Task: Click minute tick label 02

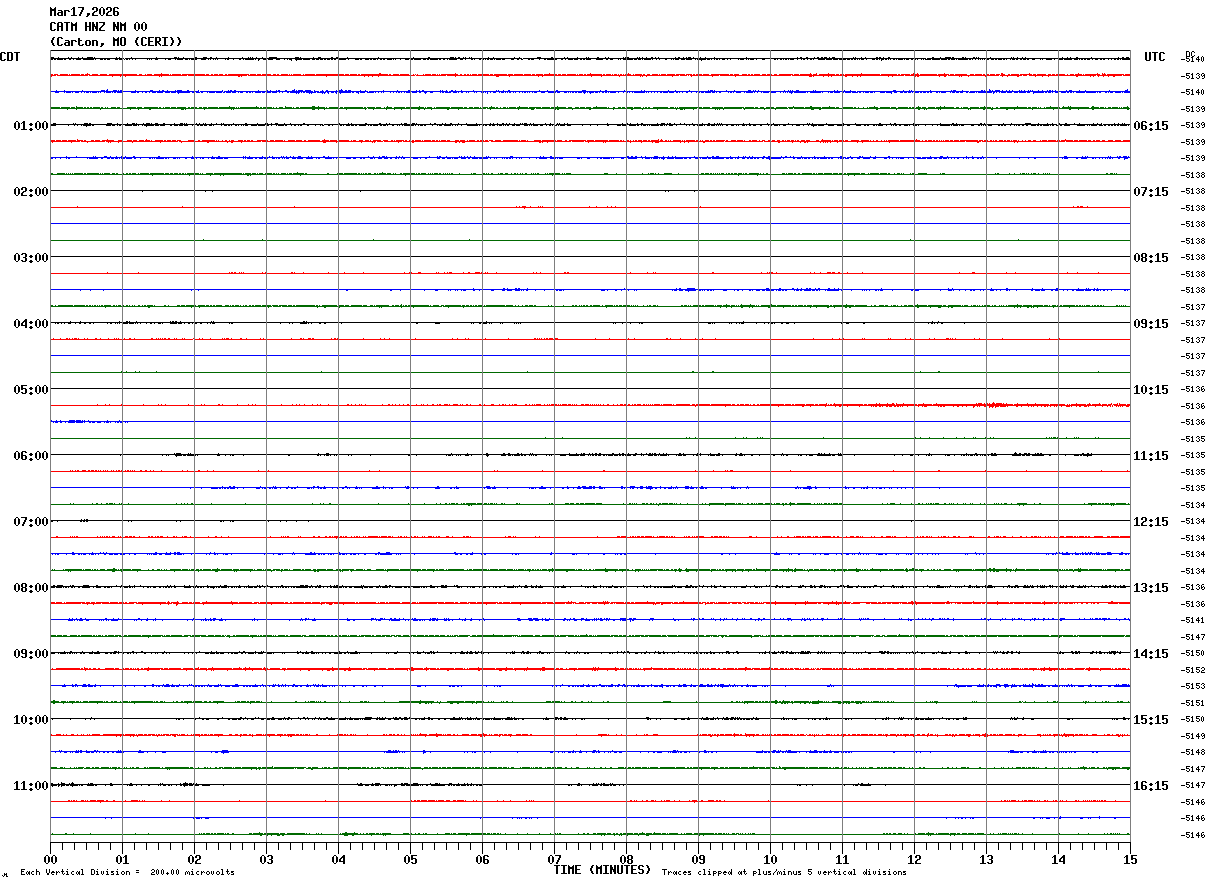Action: (x=194, y=859)
